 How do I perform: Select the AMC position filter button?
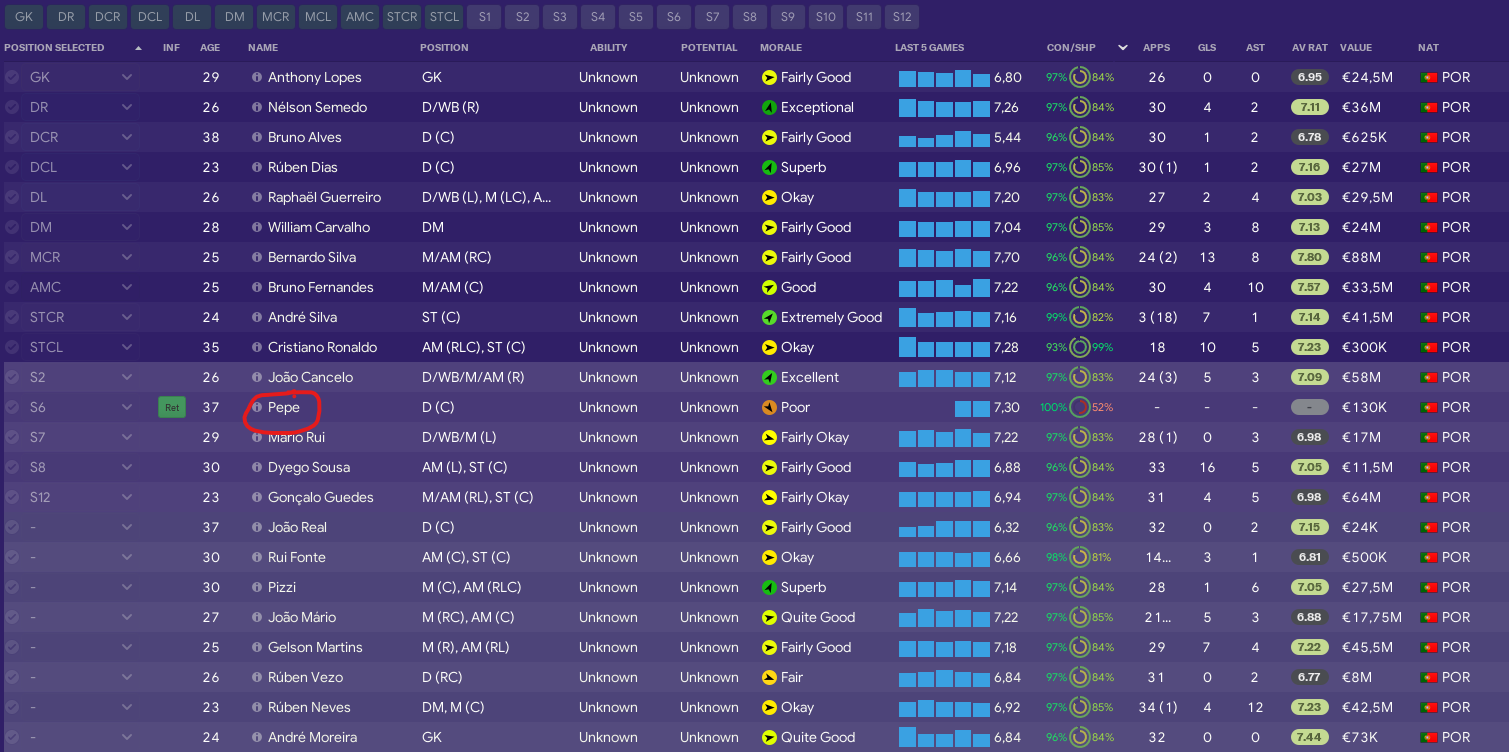[x=359, y=16]
